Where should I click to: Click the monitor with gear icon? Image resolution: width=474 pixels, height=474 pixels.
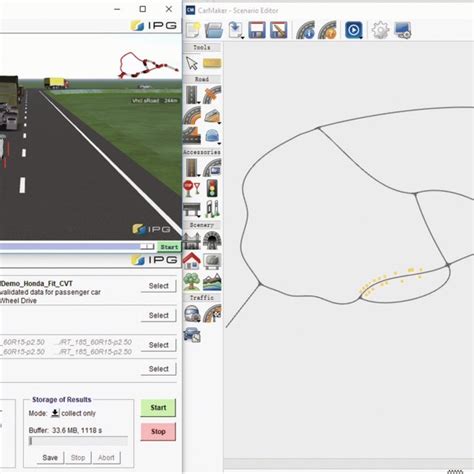click(403, 30)
